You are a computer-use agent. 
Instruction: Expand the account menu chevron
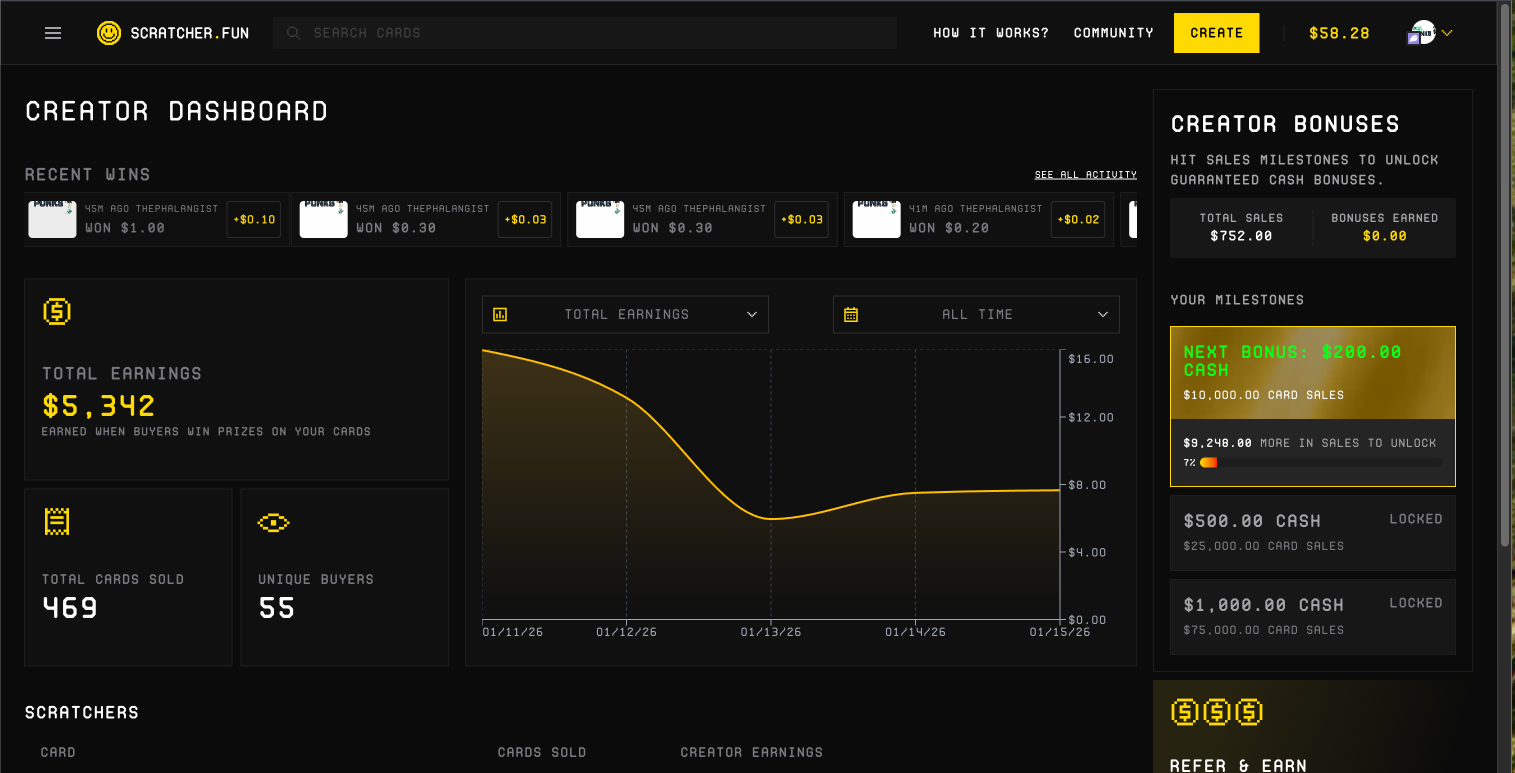1446,33
